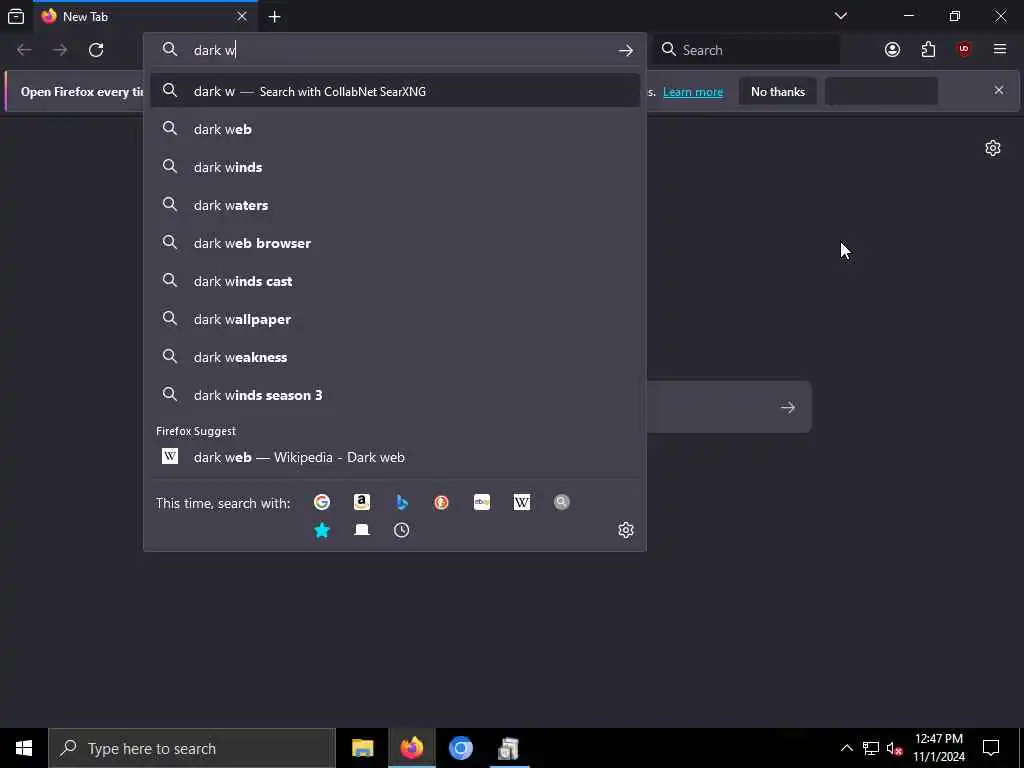Search this time with eBay
This screenshot has width=1024, height=768.
(482, 502)
